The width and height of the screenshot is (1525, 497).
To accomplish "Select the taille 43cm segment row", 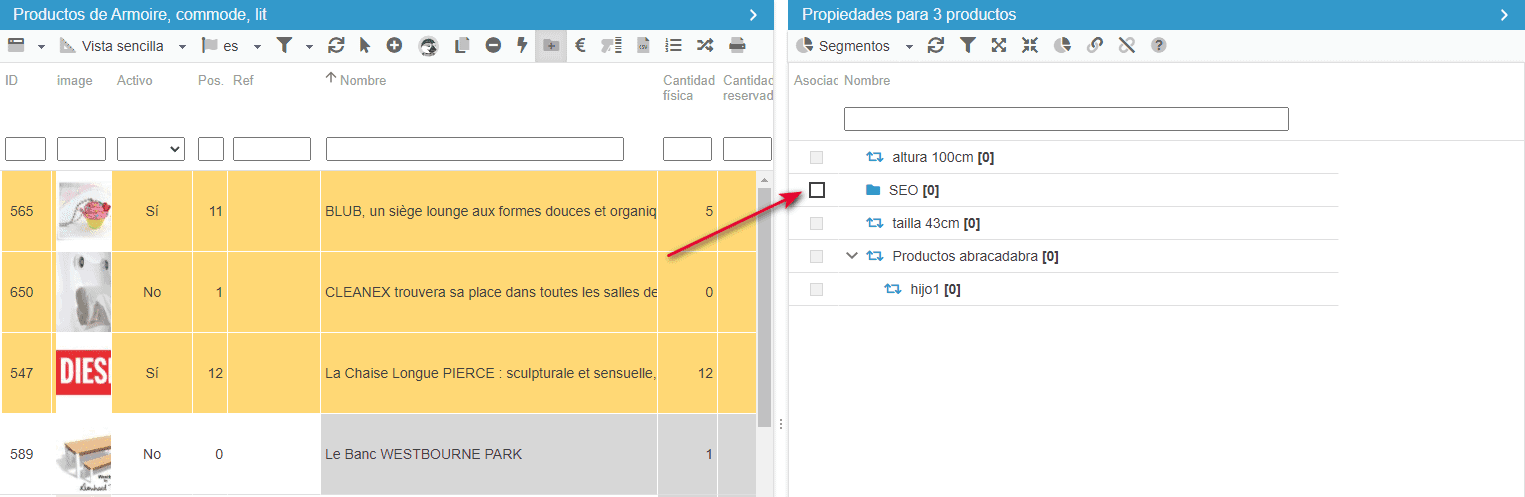I will (934, 223).
